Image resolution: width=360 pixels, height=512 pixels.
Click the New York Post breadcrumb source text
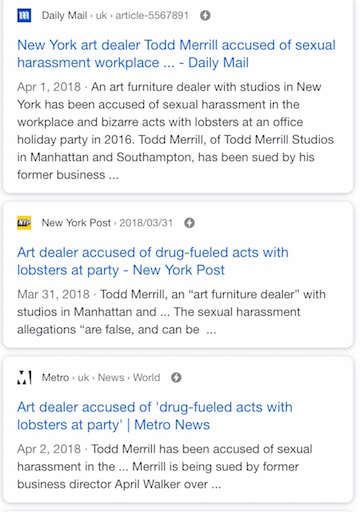pos(76,223)
